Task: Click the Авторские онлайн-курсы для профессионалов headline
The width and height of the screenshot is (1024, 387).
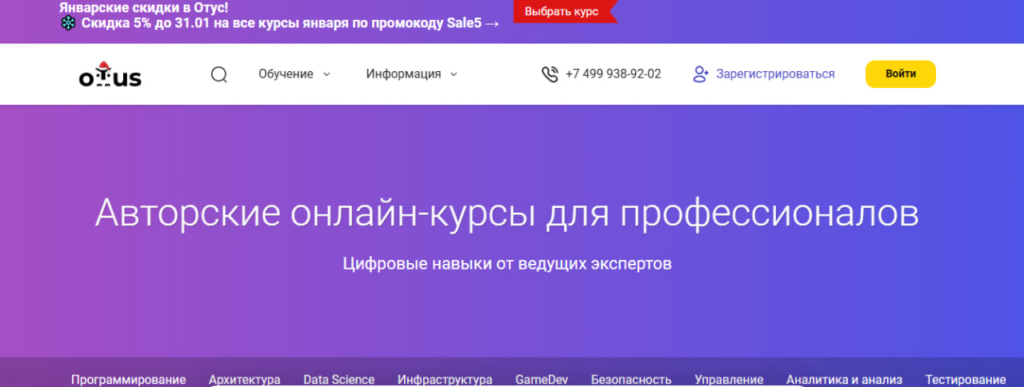Action: point(507,214)
